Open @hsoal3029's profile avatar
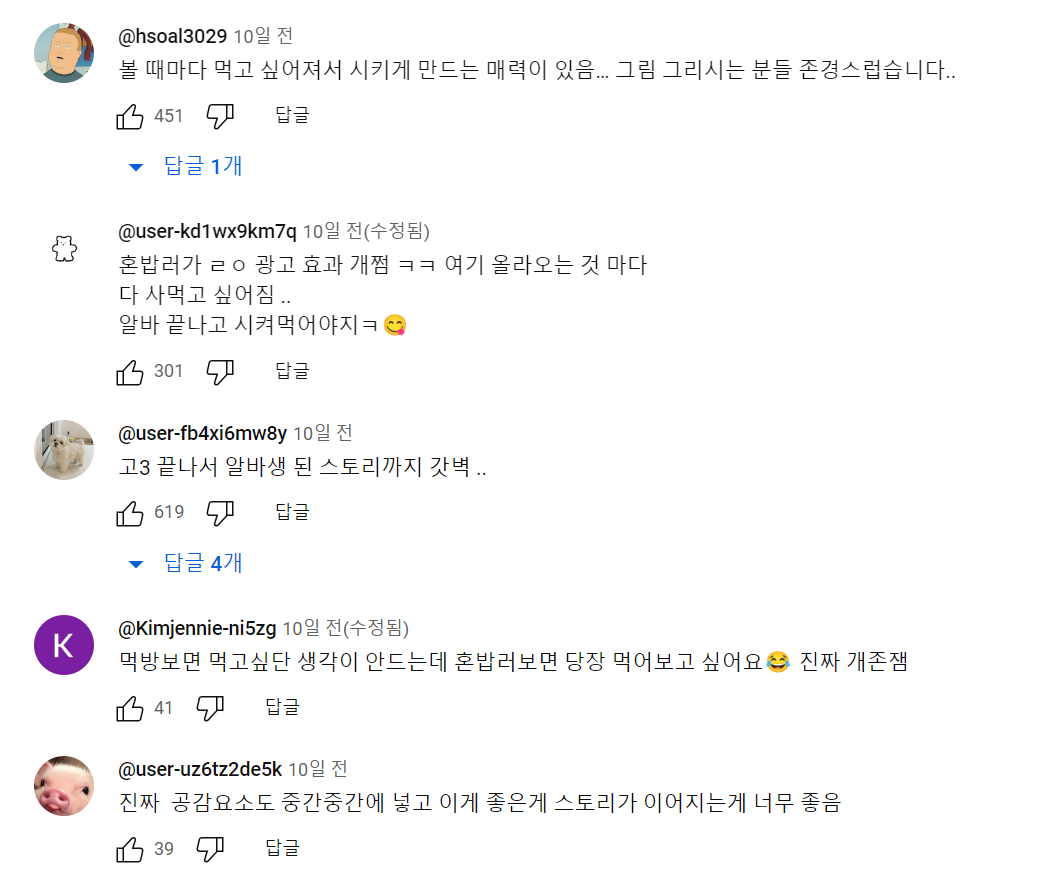1038x877 pixels. pyautogui.click(x=64, y=52)
